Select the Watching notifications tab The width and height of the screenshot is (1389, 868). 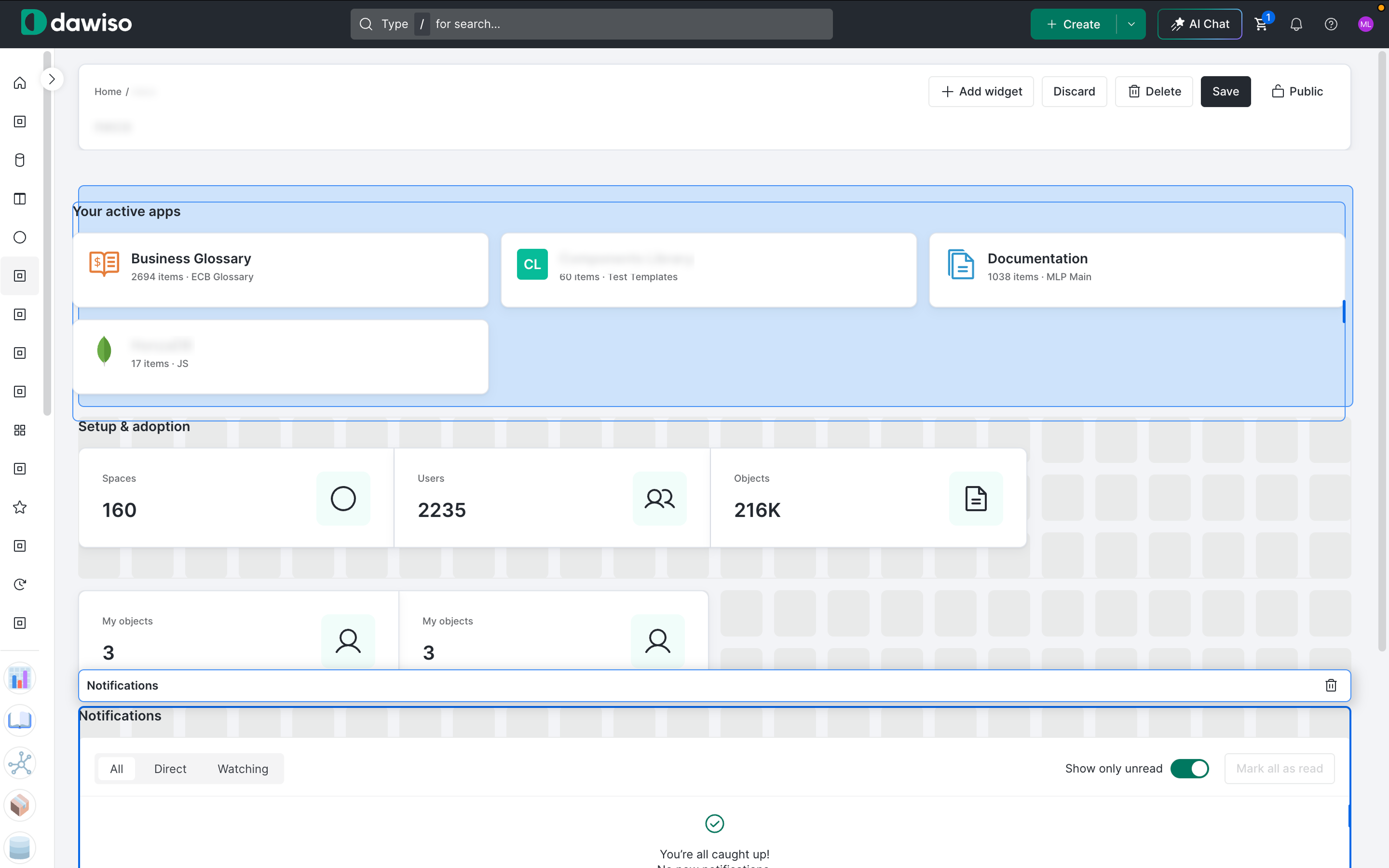point(243,769)
